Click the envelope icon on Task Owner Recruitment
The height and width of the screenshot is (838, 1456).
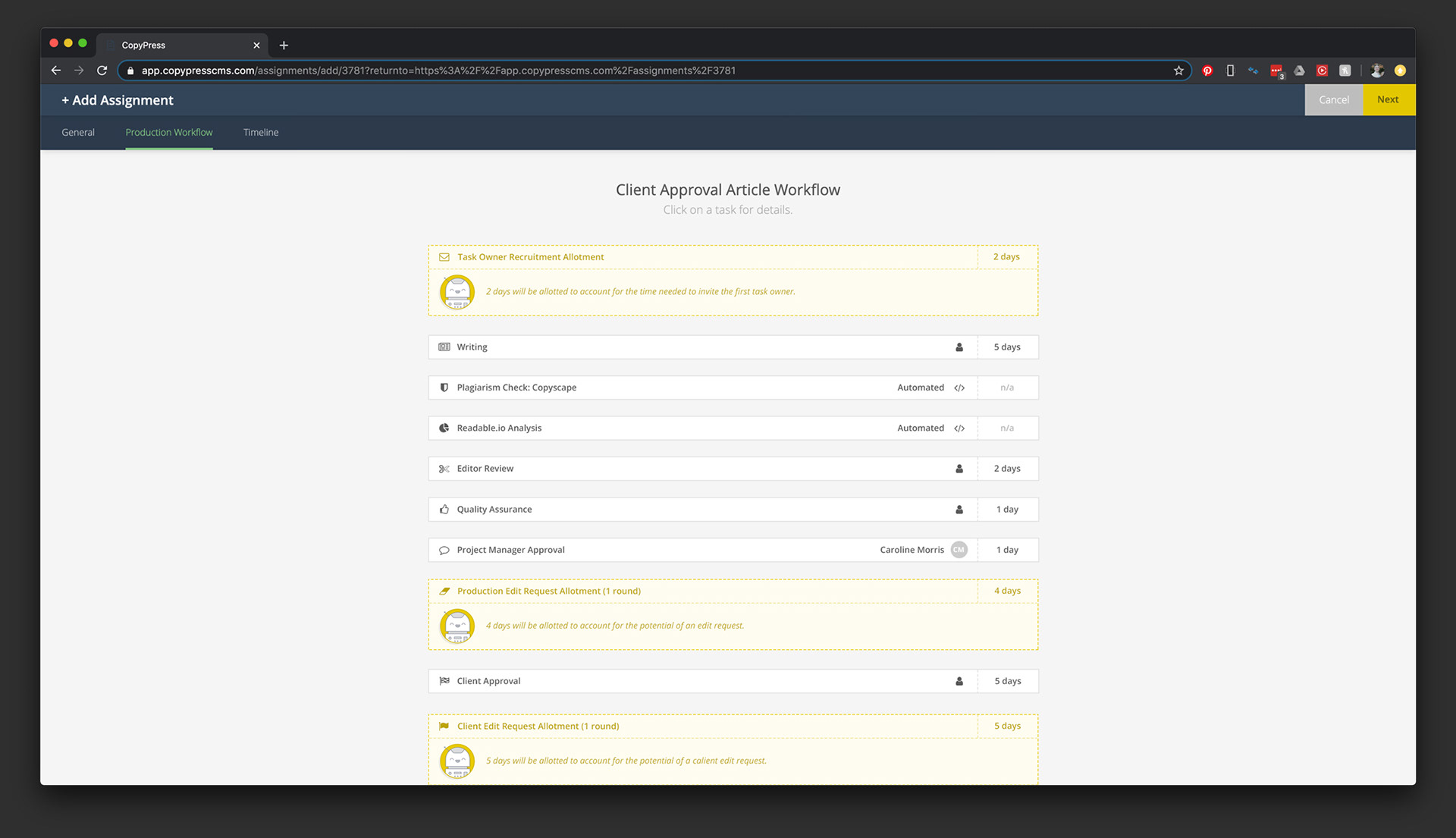pyautogui.click(x=444, y=257)
